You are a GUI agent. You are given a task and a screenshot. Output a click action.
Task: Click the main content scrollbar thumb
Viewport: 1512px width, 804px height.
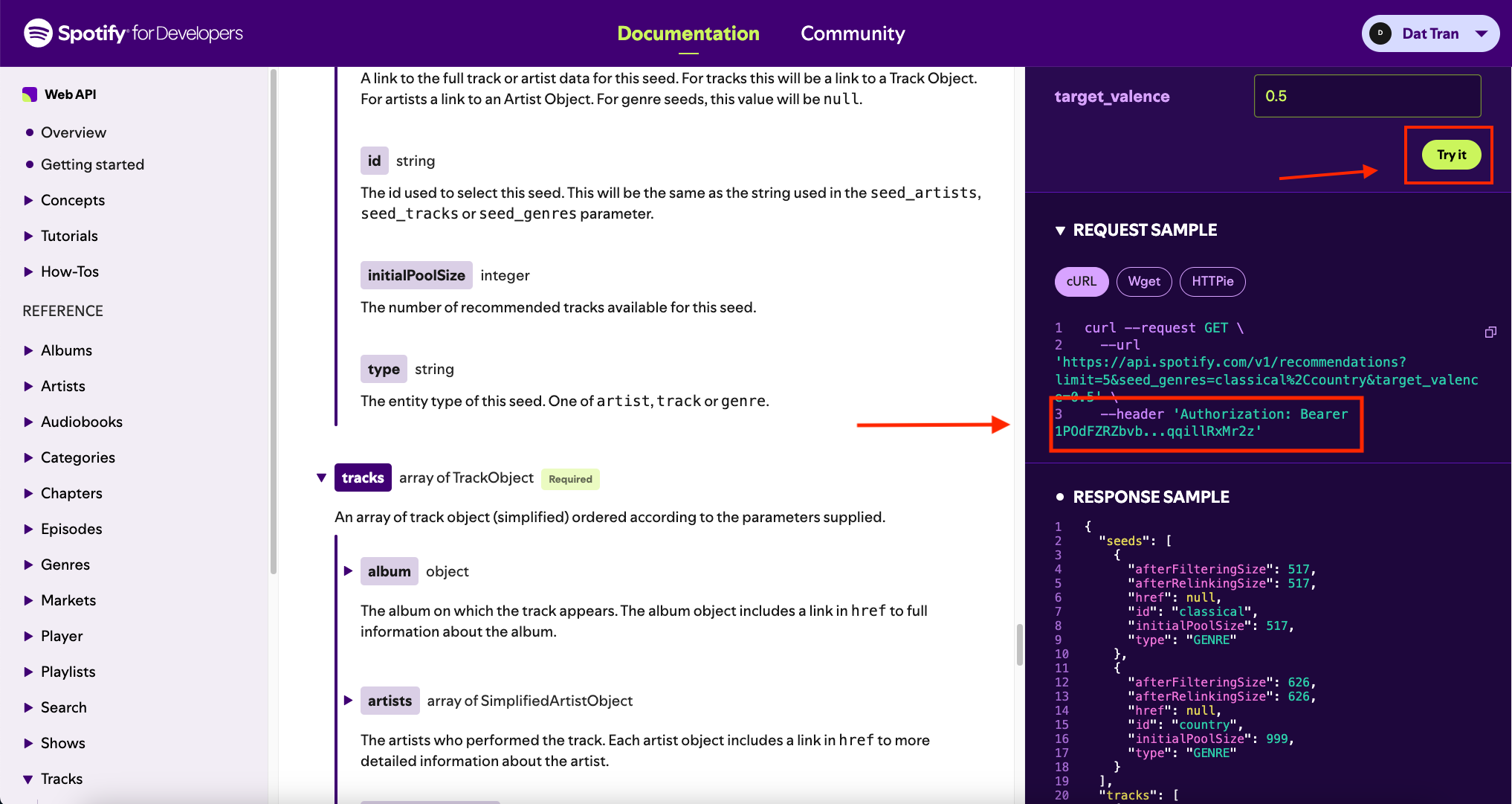coord(1019,644)
